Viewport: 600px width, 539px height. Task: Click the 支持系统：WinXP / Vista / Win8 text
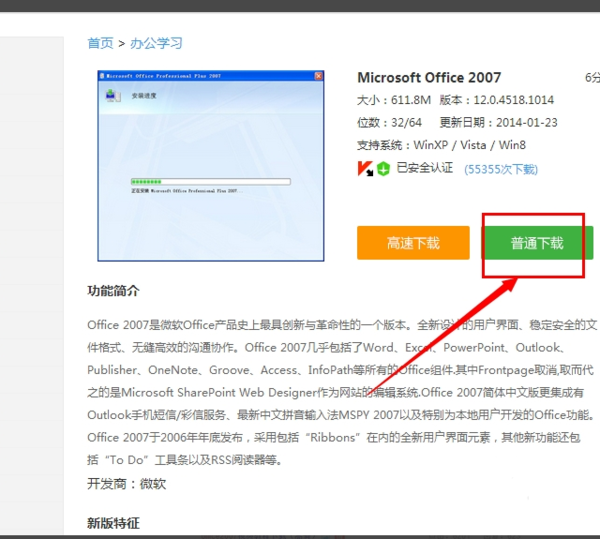click(441, 145)
